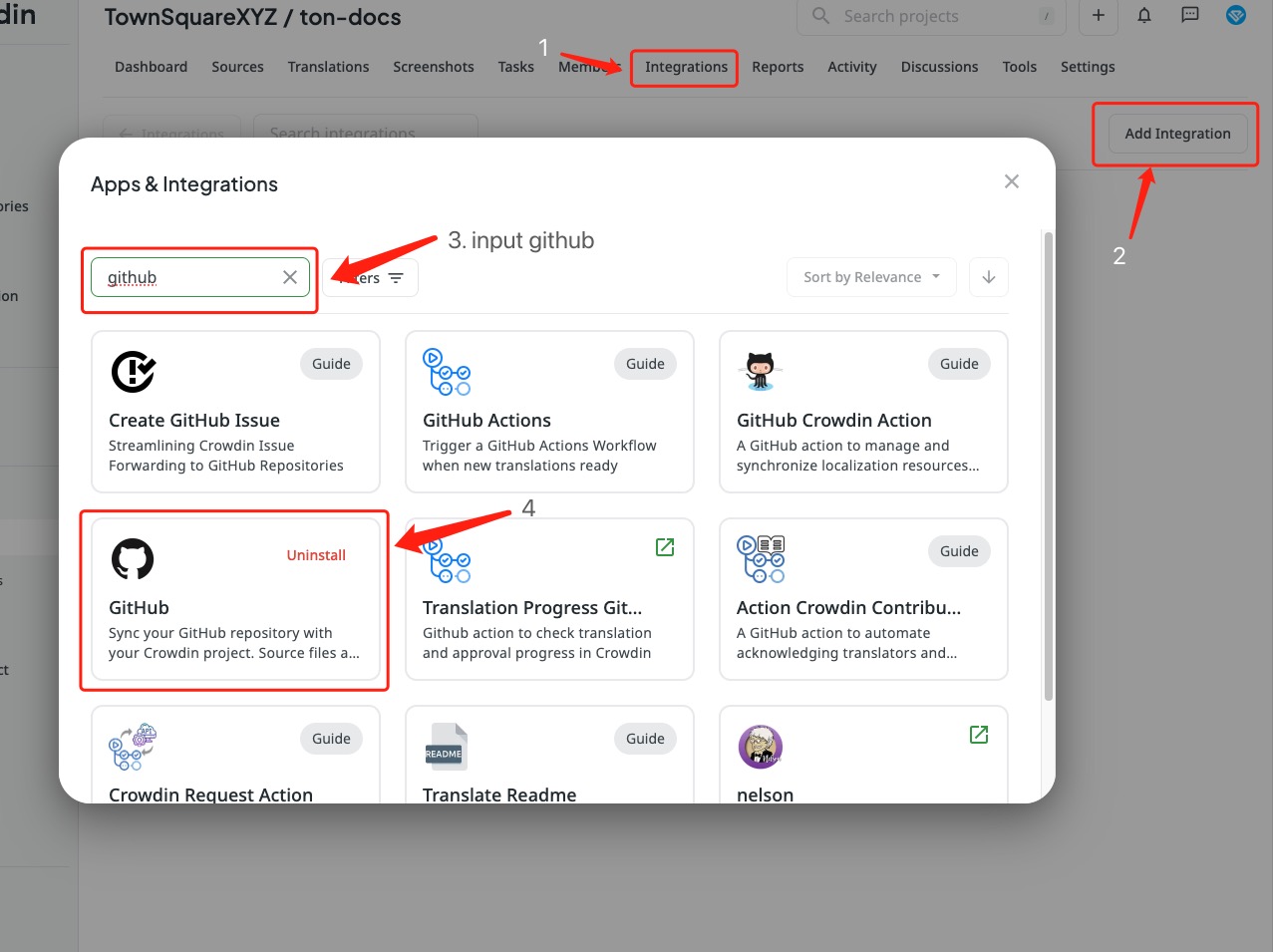Close the Apps & Integrations dialog
Image resolution: width=1273 pixels, height=952 pixels.
click(1012, 181)
